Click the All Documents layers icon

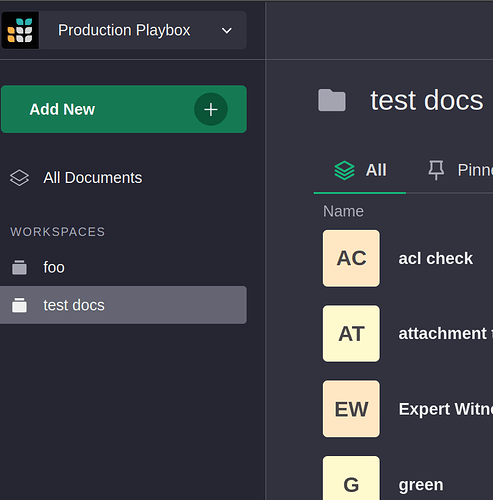[x=19, y=178]
